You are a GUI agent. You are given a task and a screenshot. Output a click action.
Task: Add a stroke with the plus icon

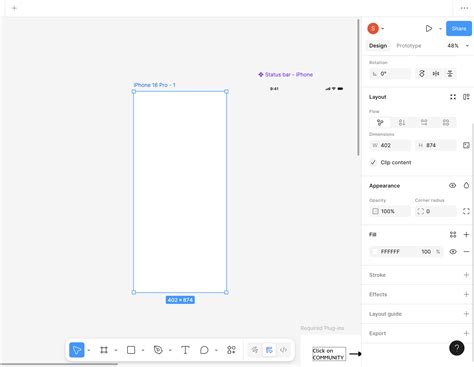click(x=466, y=275)
